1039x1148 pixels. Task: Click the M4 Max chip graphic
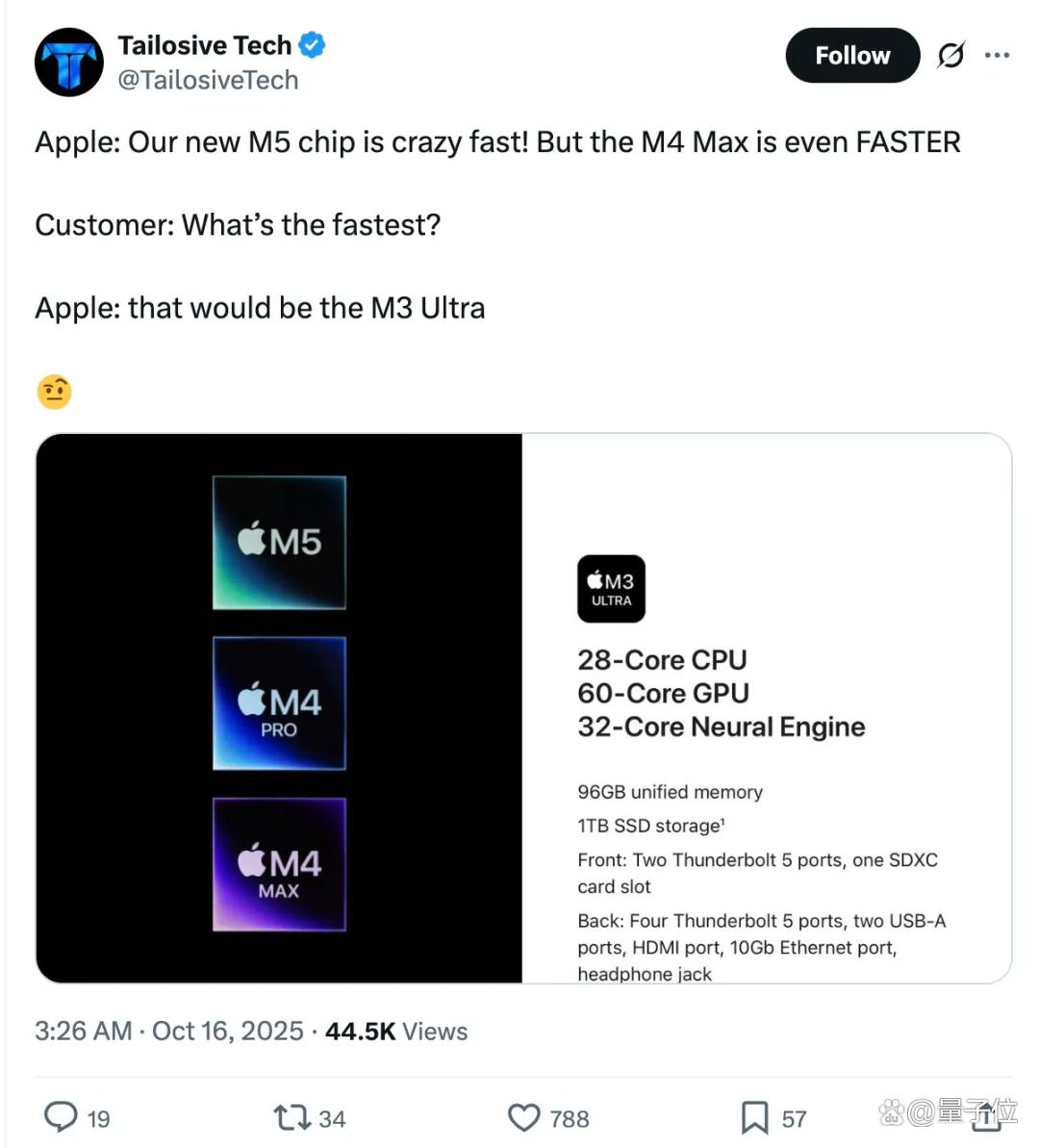pyautogui.click(x=279, y=864)
